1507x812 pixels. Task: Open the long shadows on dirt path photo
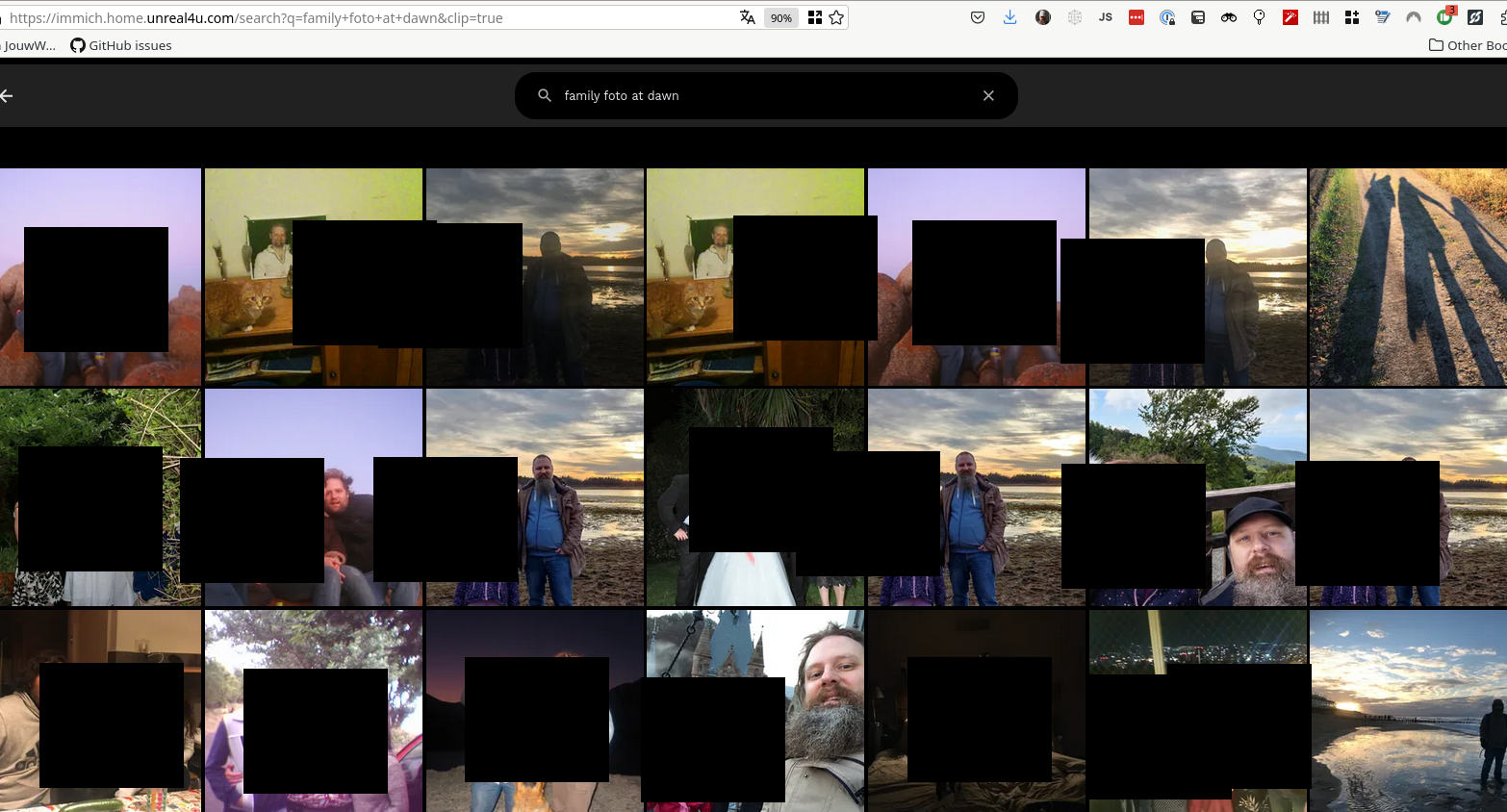(x=1407, y=277)
